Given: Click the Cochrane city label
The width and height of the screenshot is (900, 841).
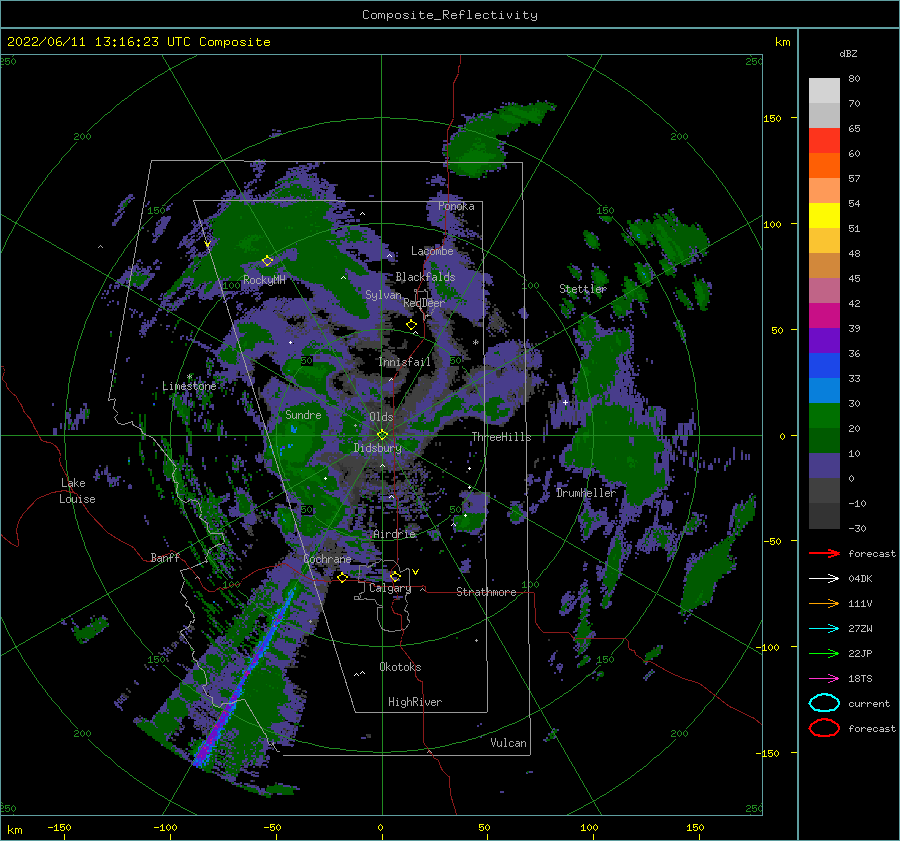Looking at the screenshot, I should 327,559.
